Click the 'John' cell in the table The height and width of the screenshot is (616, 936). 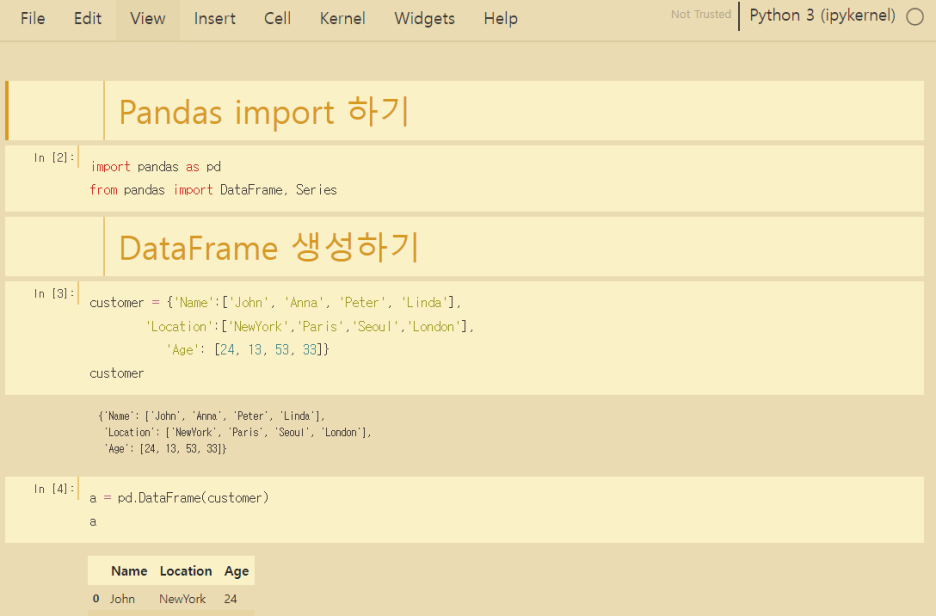[x=122, y=599]
